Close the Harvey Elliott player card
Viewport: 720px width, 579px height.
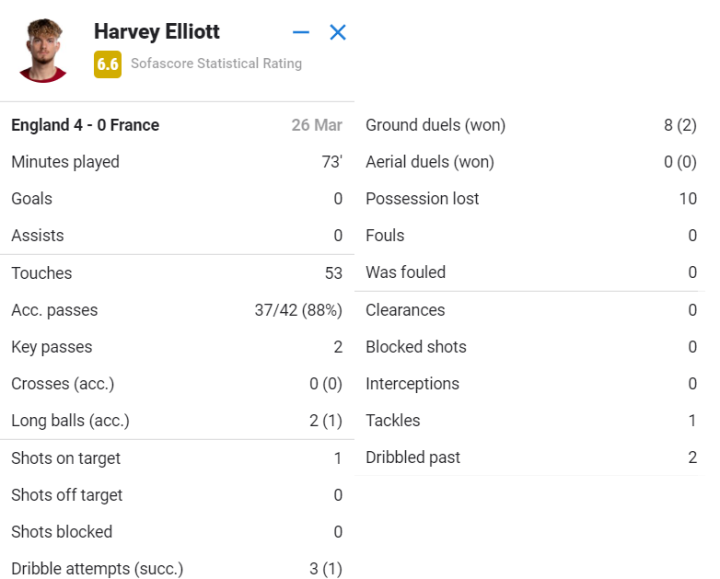click(x=338, y=32)
